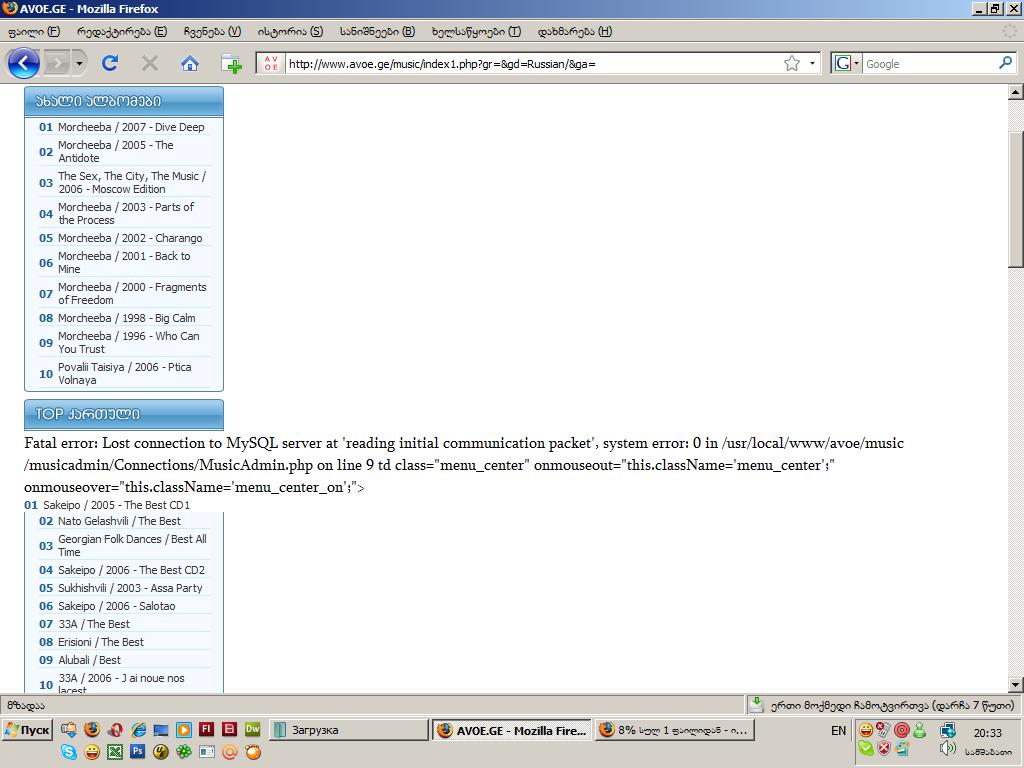This screenshot has height=768, width=1024.
Task: Click the Google search engine icon
Action: [842, 63]
